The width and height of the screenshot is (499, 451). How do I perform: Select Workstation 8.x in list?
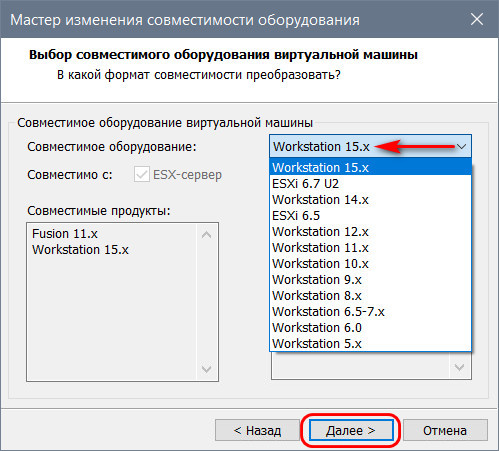tap(370, 295)
